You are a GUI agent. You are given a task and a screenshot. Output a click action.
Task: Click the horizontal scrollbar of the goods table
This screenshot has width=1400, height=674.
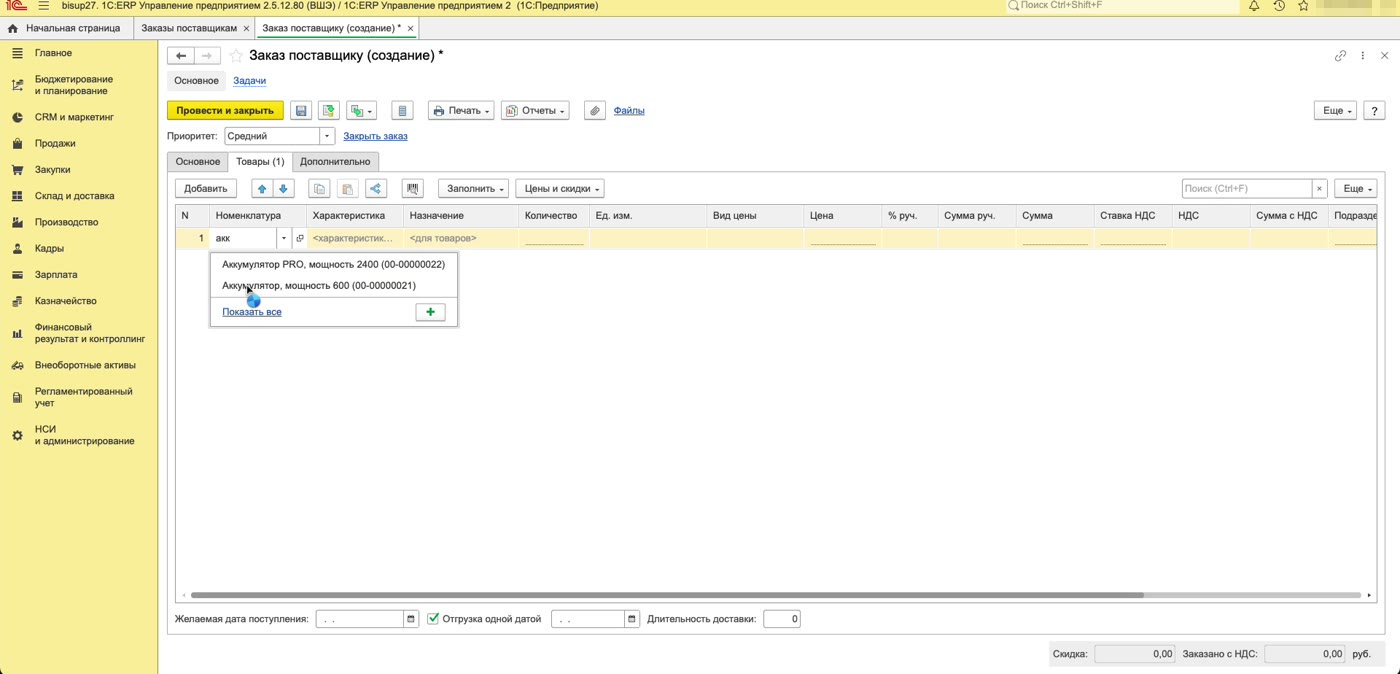point(667,595)
